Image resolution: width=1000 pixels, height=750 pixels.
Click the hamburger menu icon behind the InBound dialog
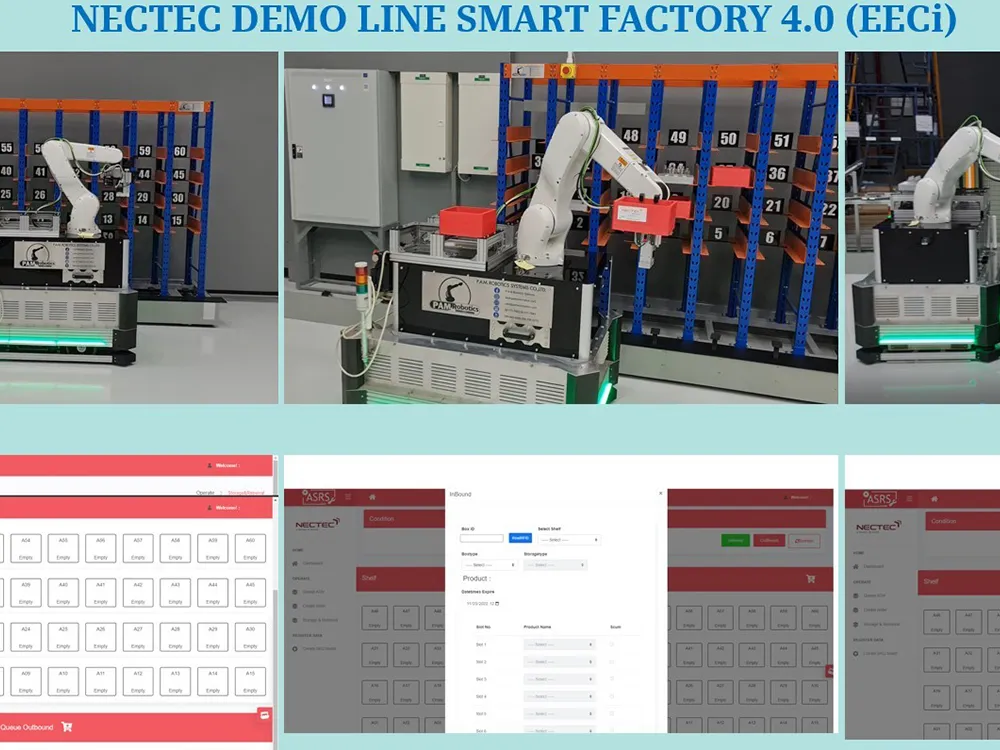[348, 497]
